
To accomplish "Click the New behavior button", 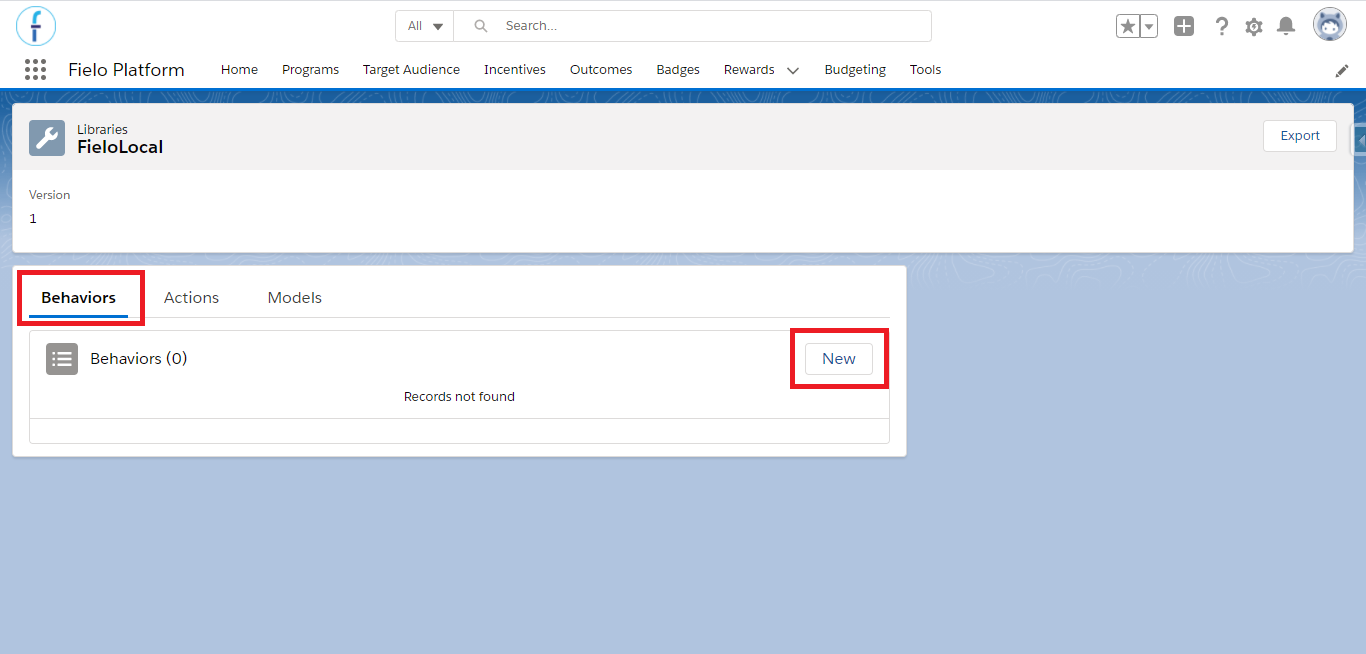I will (839, 359).
